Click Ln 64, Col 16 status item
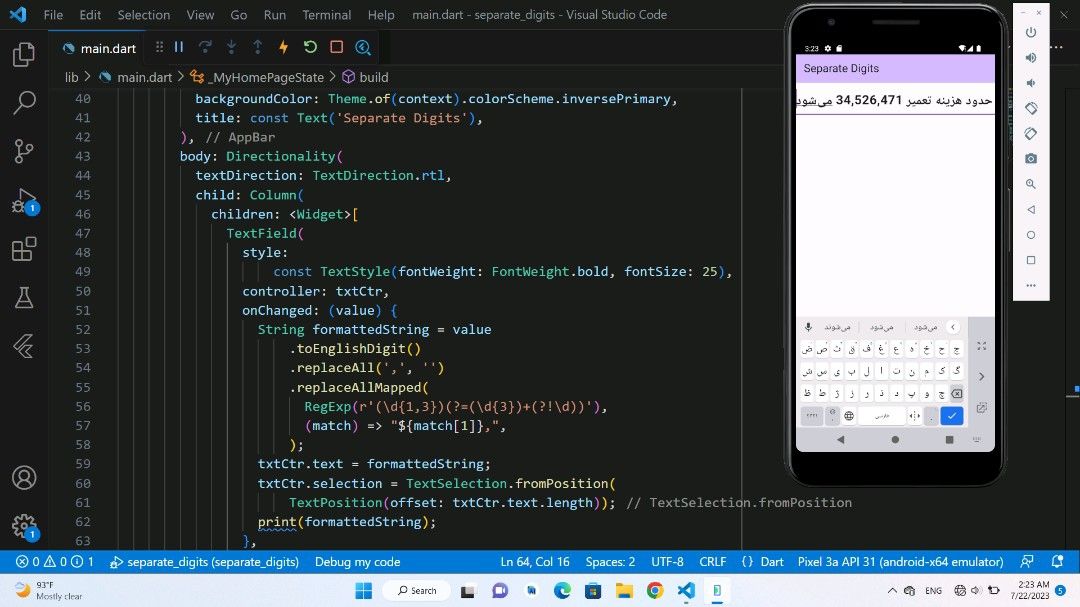Viewport: 1080px width, 607px height. coord(534,562)
